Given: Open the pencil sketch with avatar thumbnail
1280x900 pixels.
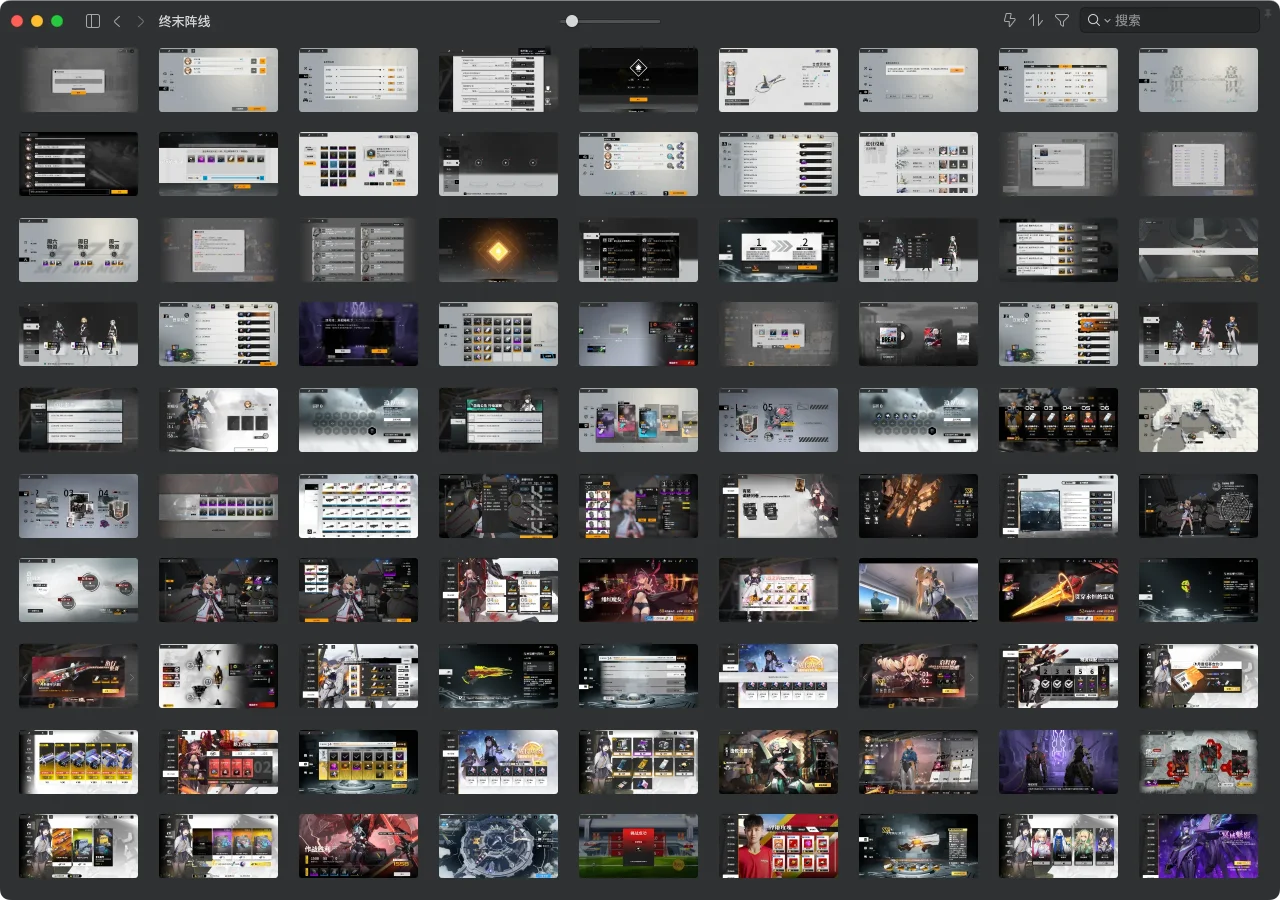Looking at the screenshot, I should click(778, 80).
